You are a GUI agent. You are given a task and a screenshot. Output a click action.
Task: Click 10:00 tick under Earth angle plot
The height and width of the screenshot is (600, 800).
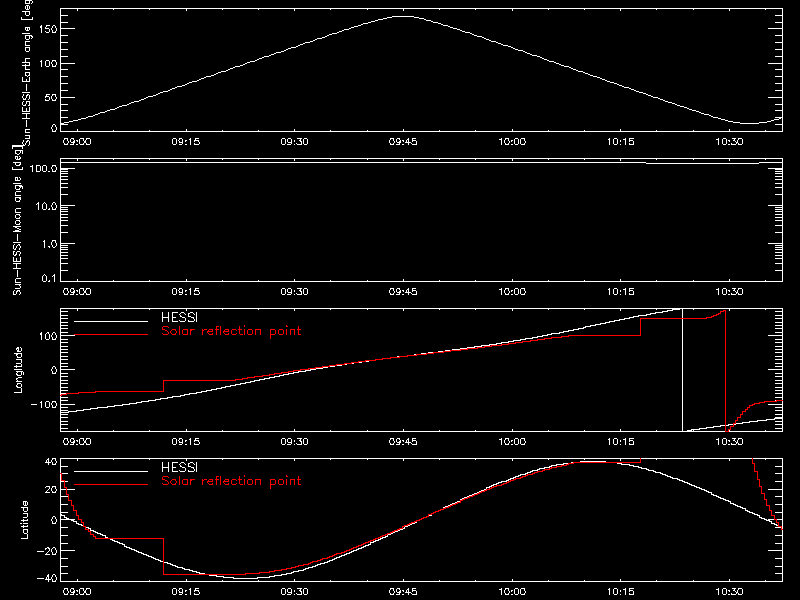pos(512,141)
